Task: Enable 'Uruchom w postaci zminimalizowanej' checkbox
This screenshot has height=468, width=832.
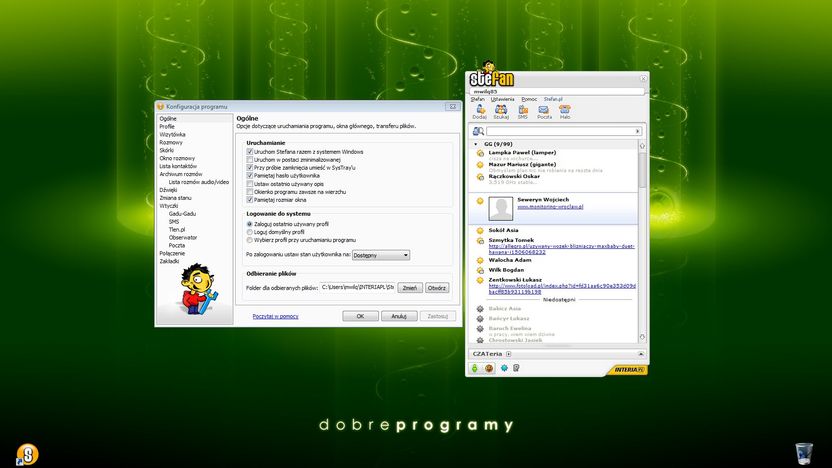Action: [249, 160]
